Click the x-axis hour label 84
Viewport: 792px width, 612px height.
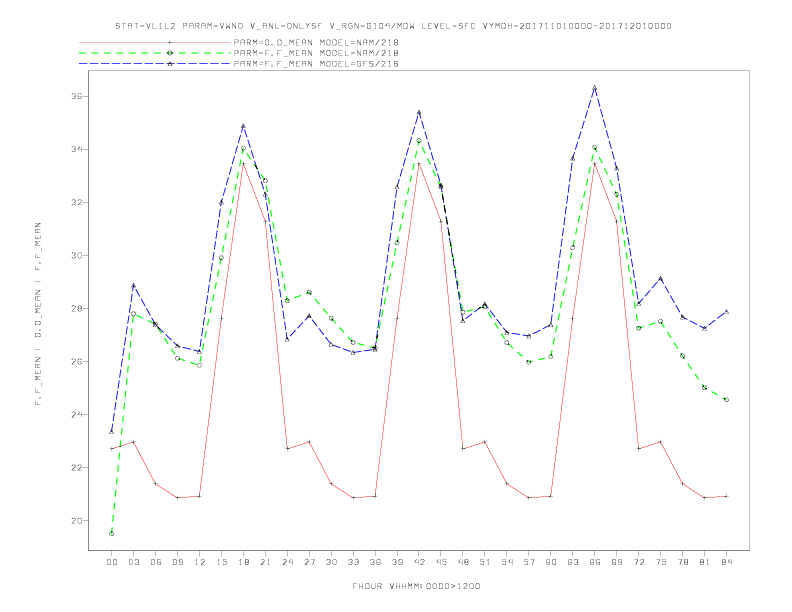click(x=726, y=562)
